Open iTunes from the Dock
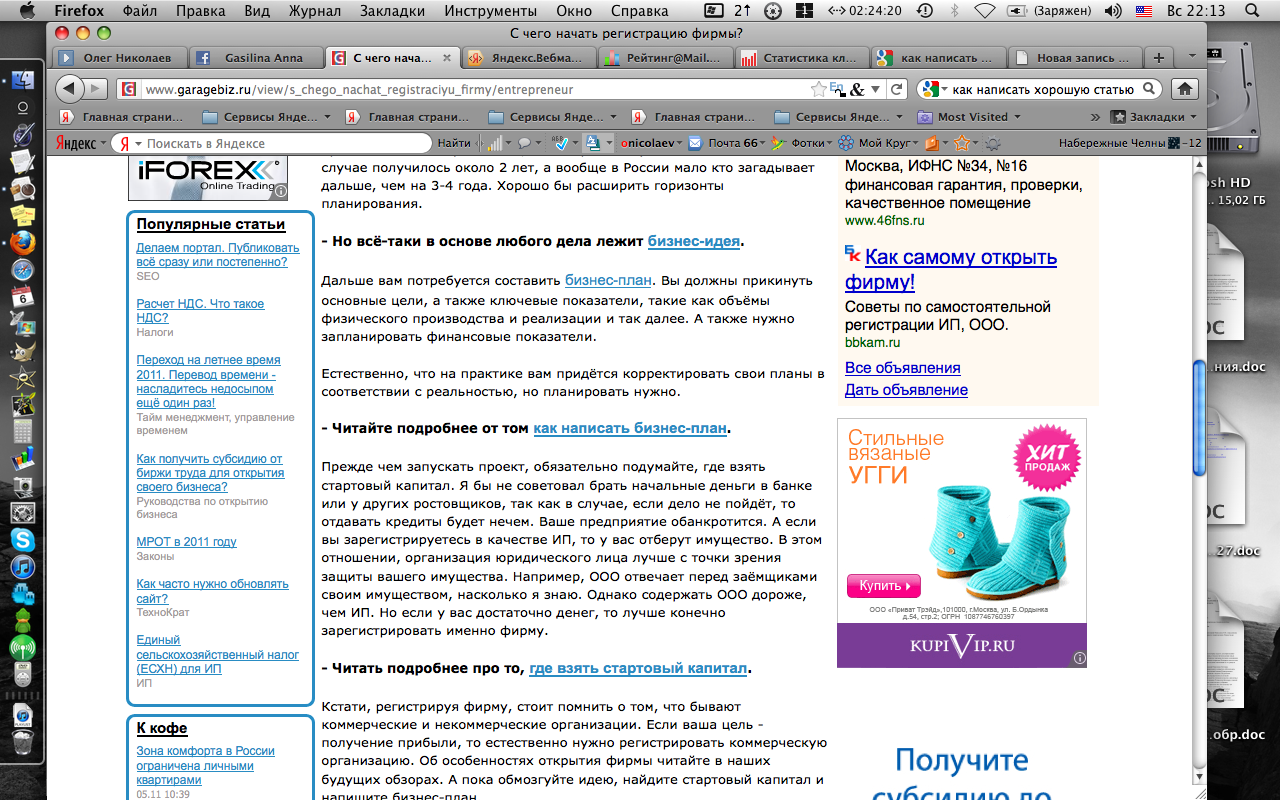 [23, 567]
